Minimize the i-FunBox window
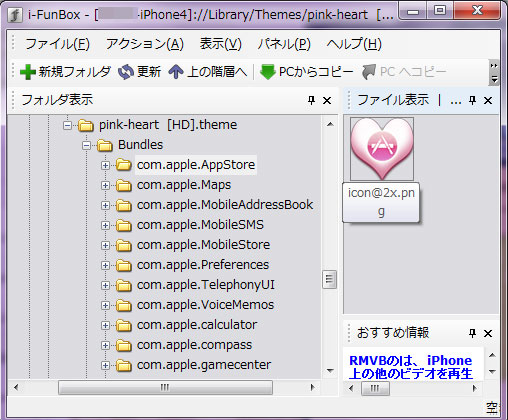 (x=413, y=12)
